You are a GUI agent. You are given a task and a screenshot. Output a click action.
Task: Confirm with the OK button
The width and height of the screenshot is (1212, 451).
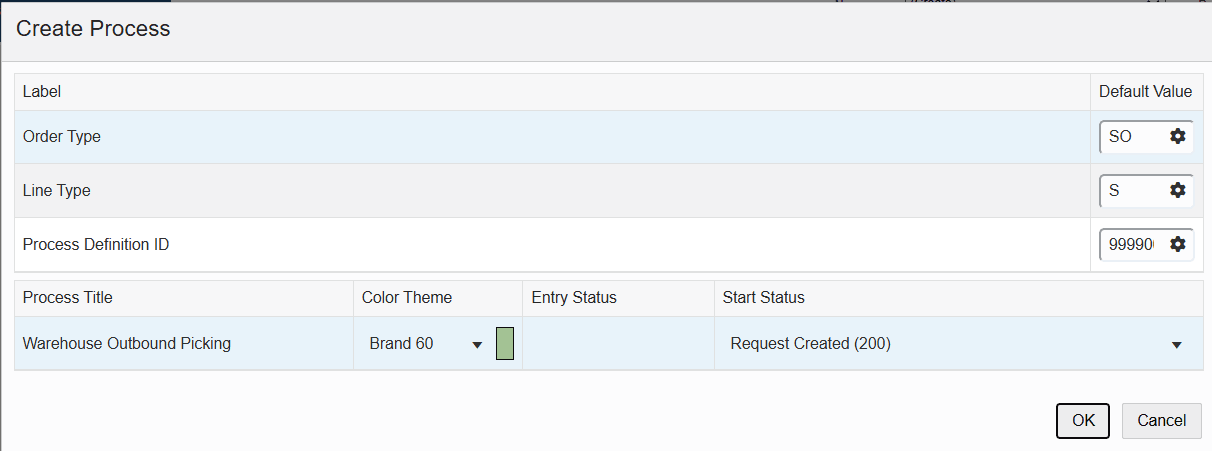1083,421
